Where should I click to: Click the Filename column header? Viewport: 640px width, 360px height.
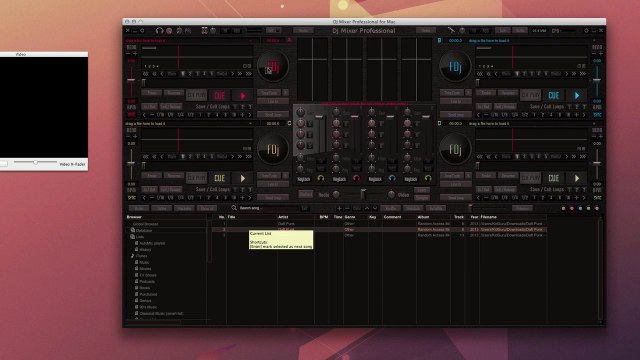(488, 217)
